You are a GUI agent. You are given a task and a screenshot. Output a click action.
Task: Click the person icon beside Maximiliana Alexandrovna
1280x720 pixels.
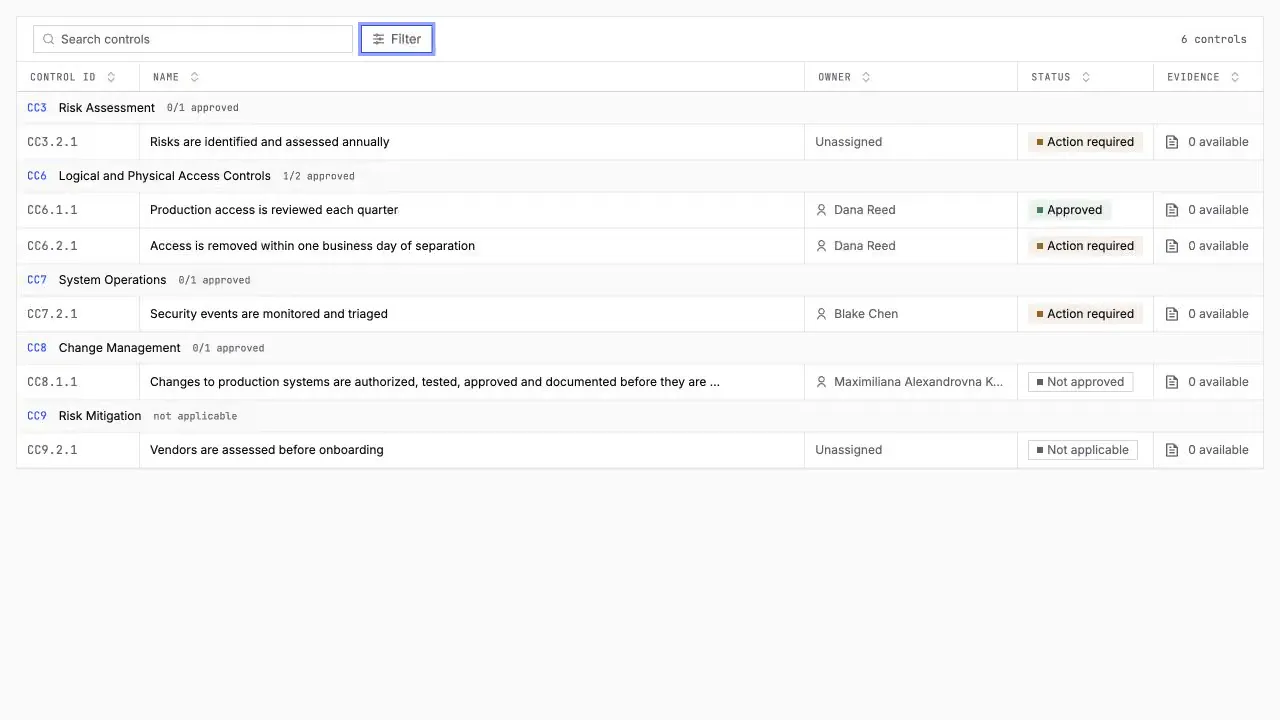(x=821, y=382)
